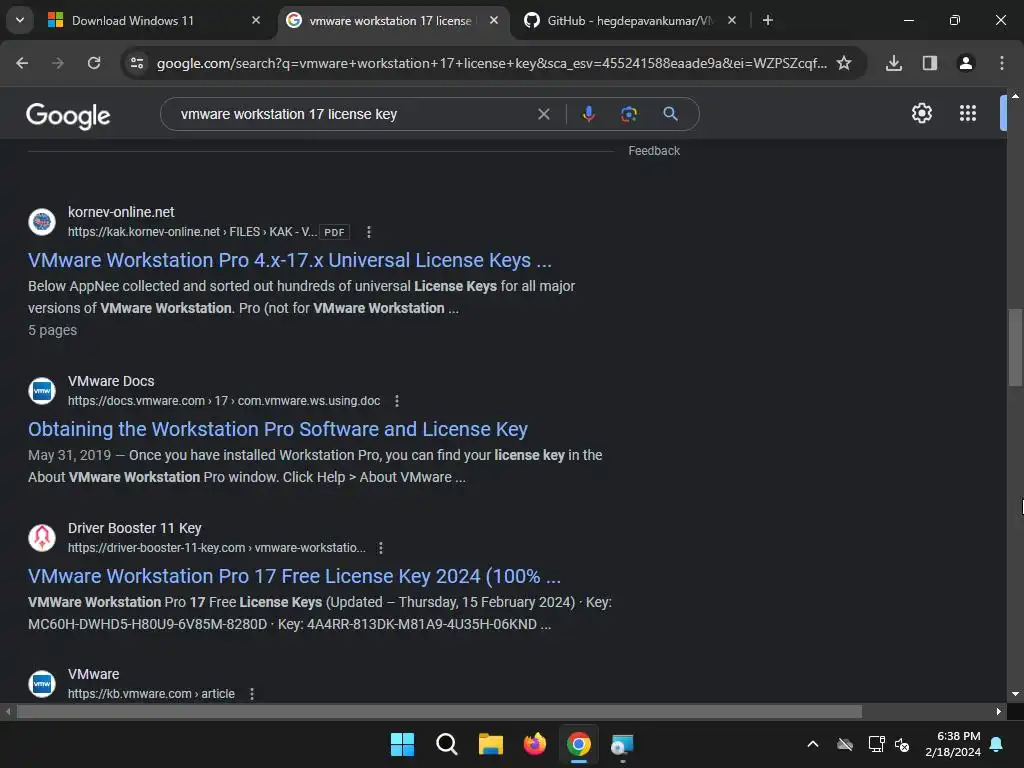Go back to the previous page
This screenshot has height=768, width=1024.
22,63
